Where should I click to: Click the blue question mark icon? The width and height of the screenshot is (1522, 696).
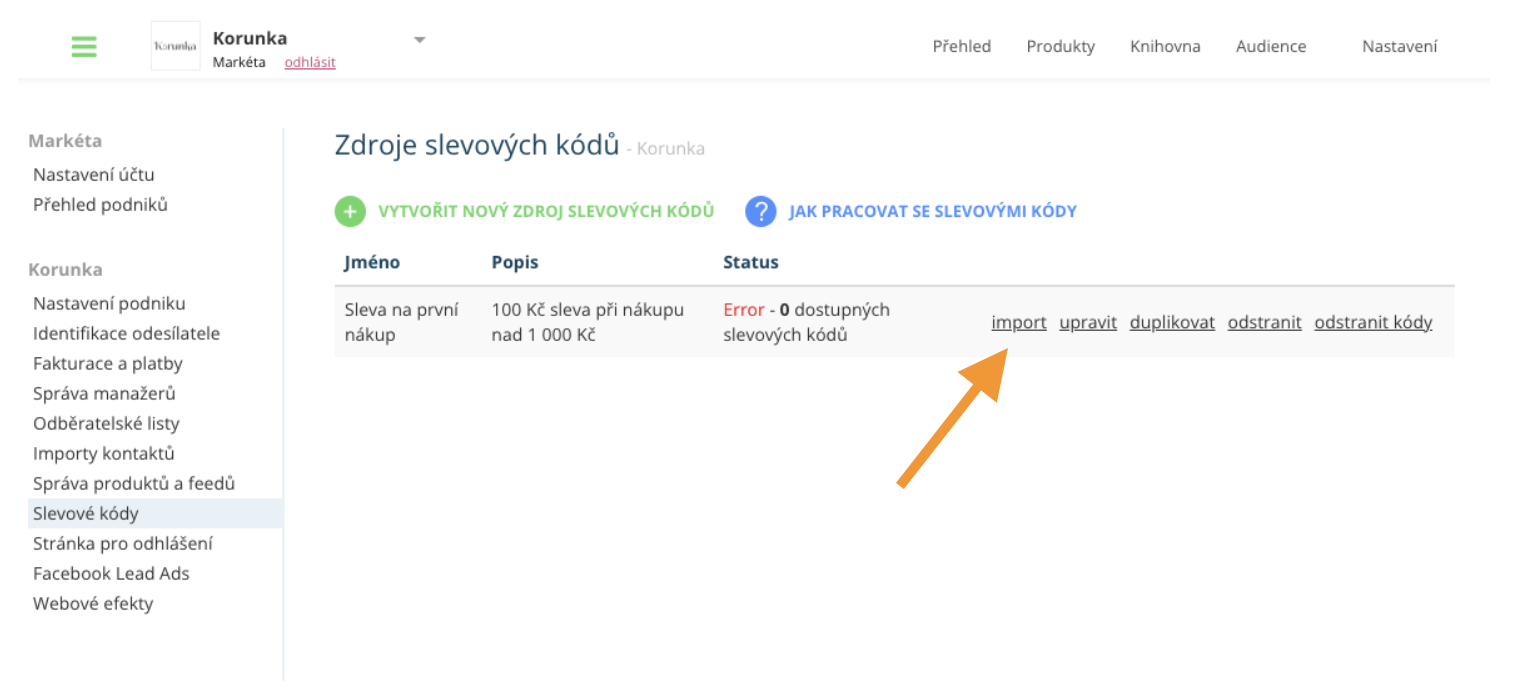[761, 212]
